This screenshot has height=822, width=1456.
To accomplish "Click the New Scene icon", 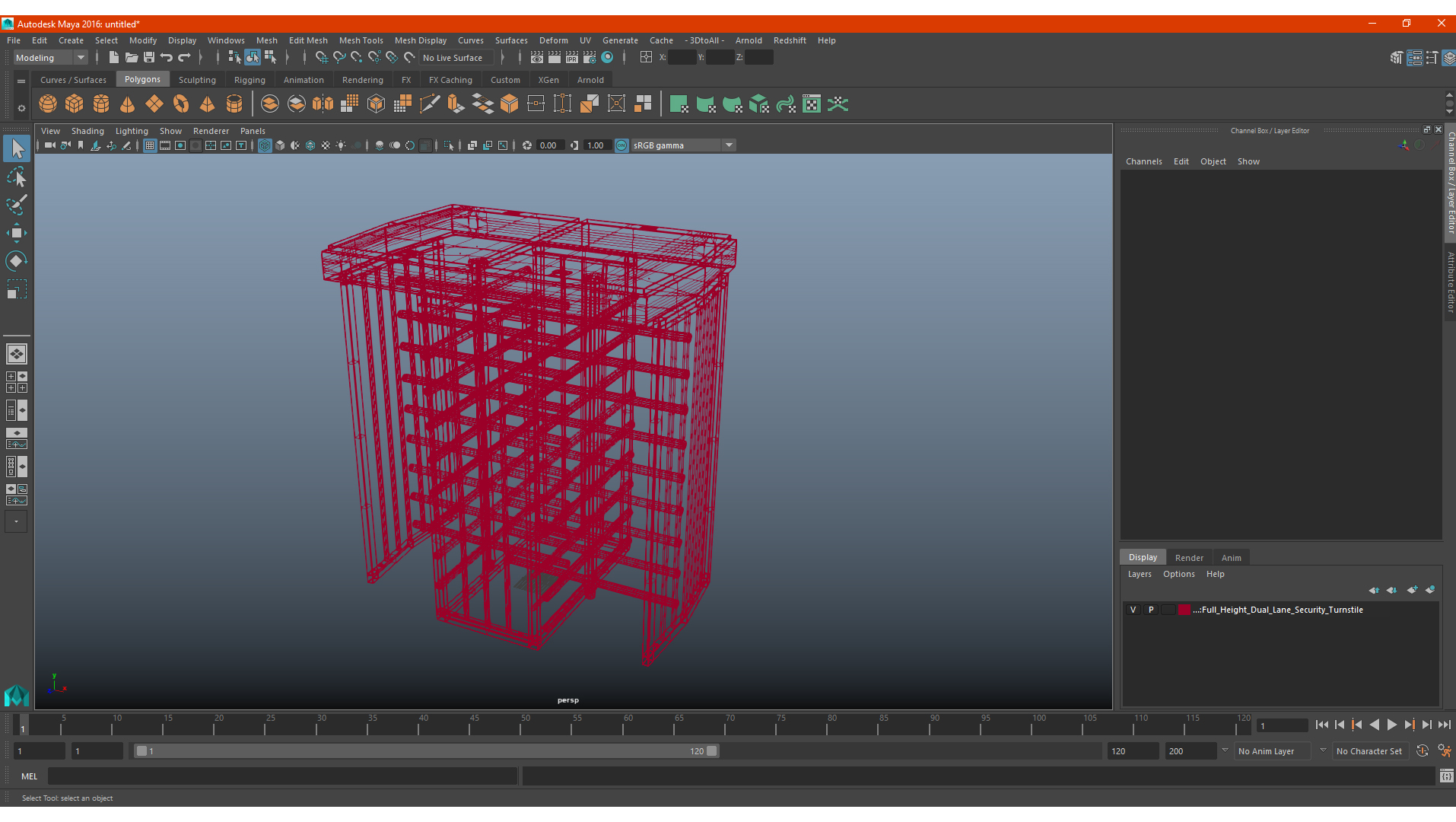I will (113, 57).
